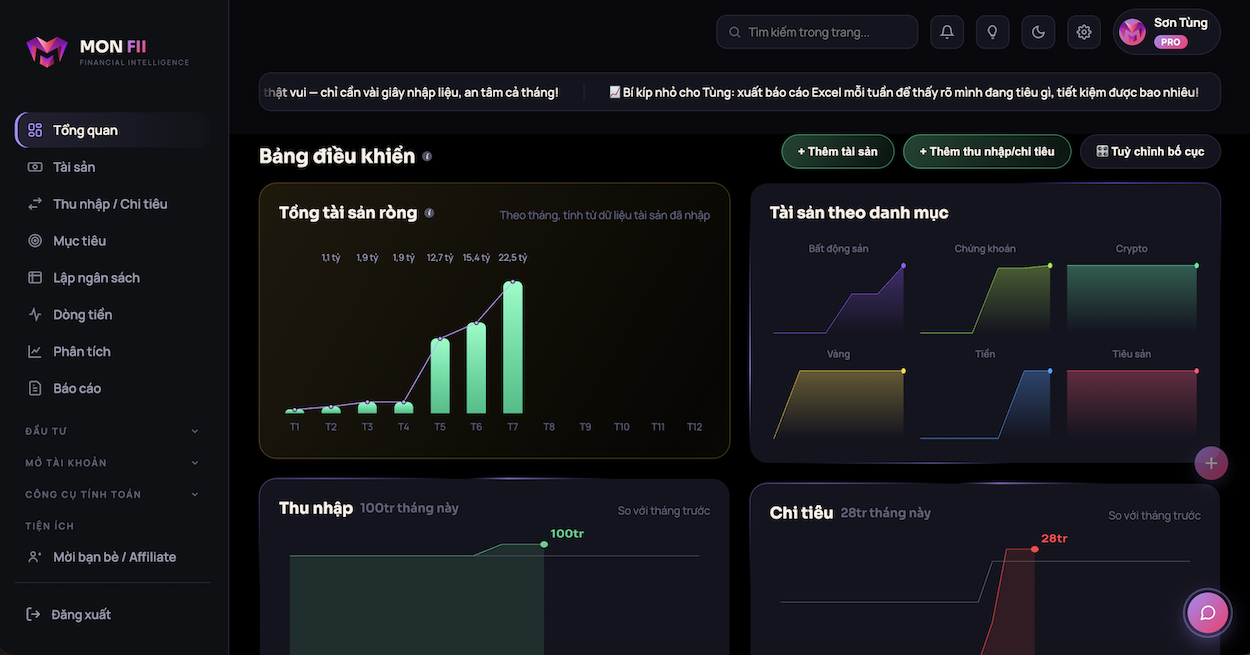Click the Phân tích chart icon
This screenshot has height=655, width=1250.
pos(35,352)
